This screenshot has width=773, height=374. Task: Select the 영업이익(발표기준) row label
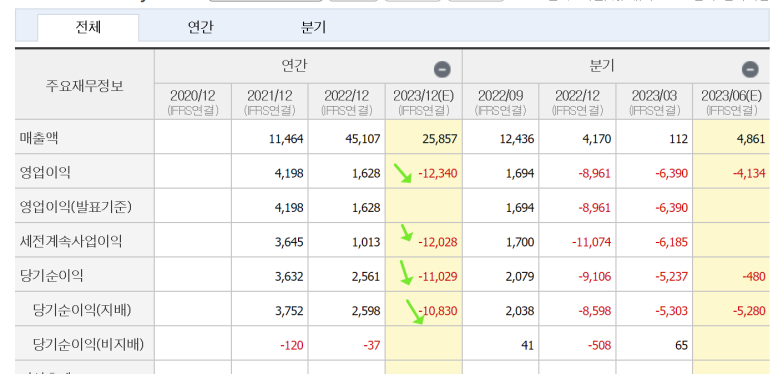(x=75, y=207)
